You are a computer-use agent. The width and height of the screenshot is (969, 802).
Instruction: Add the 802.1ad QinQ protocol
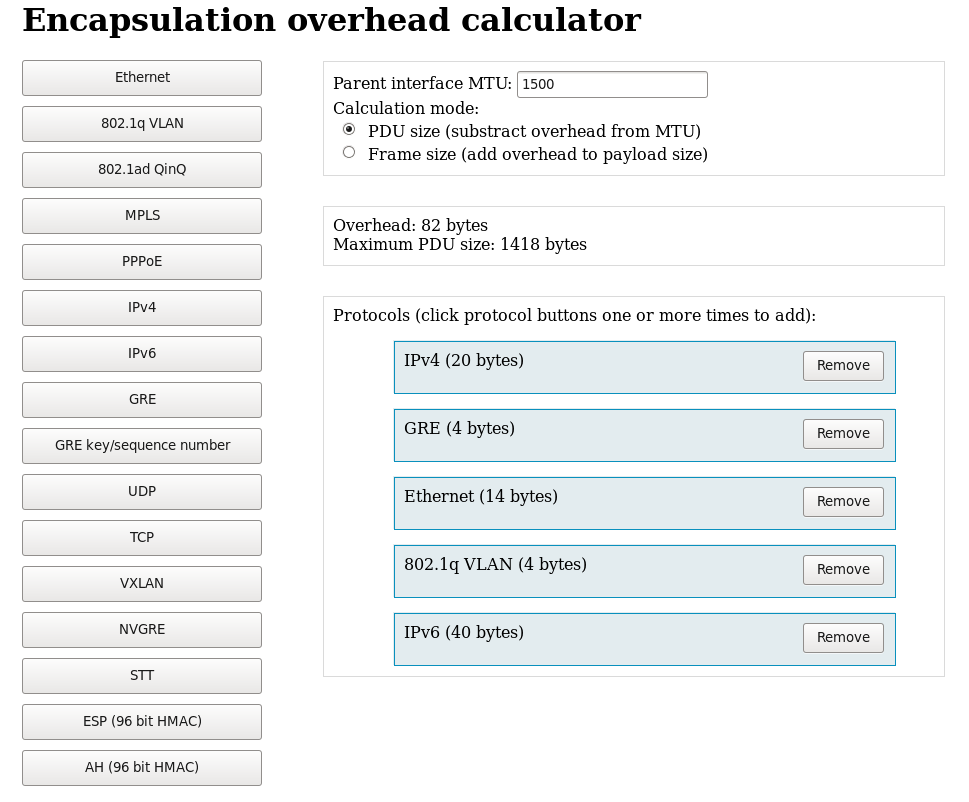tap(142, 170)
